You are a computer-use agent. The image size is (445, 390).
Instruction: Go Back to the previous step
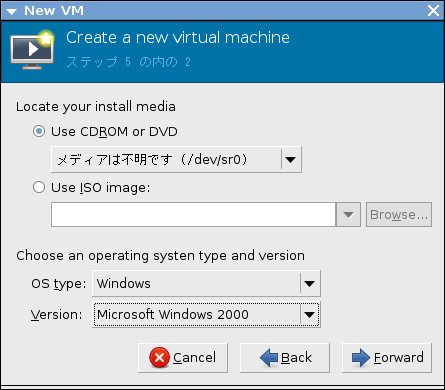point(285,358)
